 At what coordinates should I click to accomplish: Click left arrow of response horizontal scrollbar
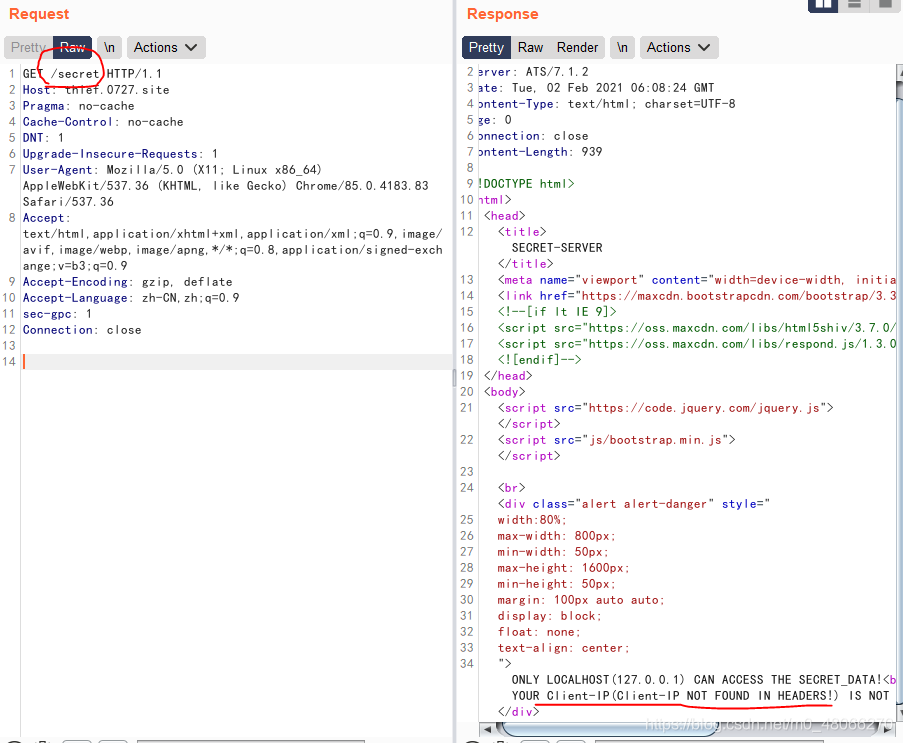[487, 729]
